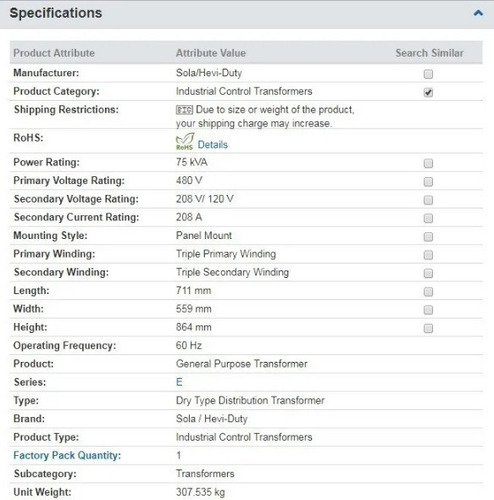
Task: Uncheck the Product Category checkbox
Action: click(x=428, y=92)
